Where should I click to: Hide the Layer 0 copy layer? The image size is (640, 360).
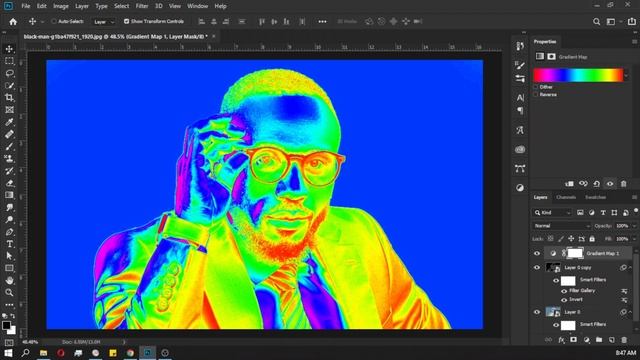click(x=537, y=268)
